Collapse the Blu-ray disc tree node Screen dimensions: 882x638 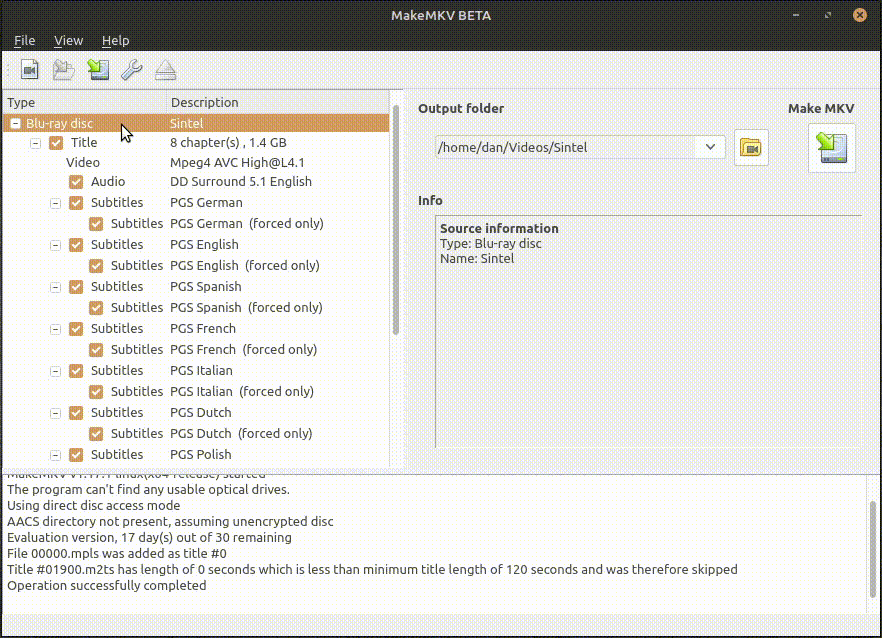point(16,124)
